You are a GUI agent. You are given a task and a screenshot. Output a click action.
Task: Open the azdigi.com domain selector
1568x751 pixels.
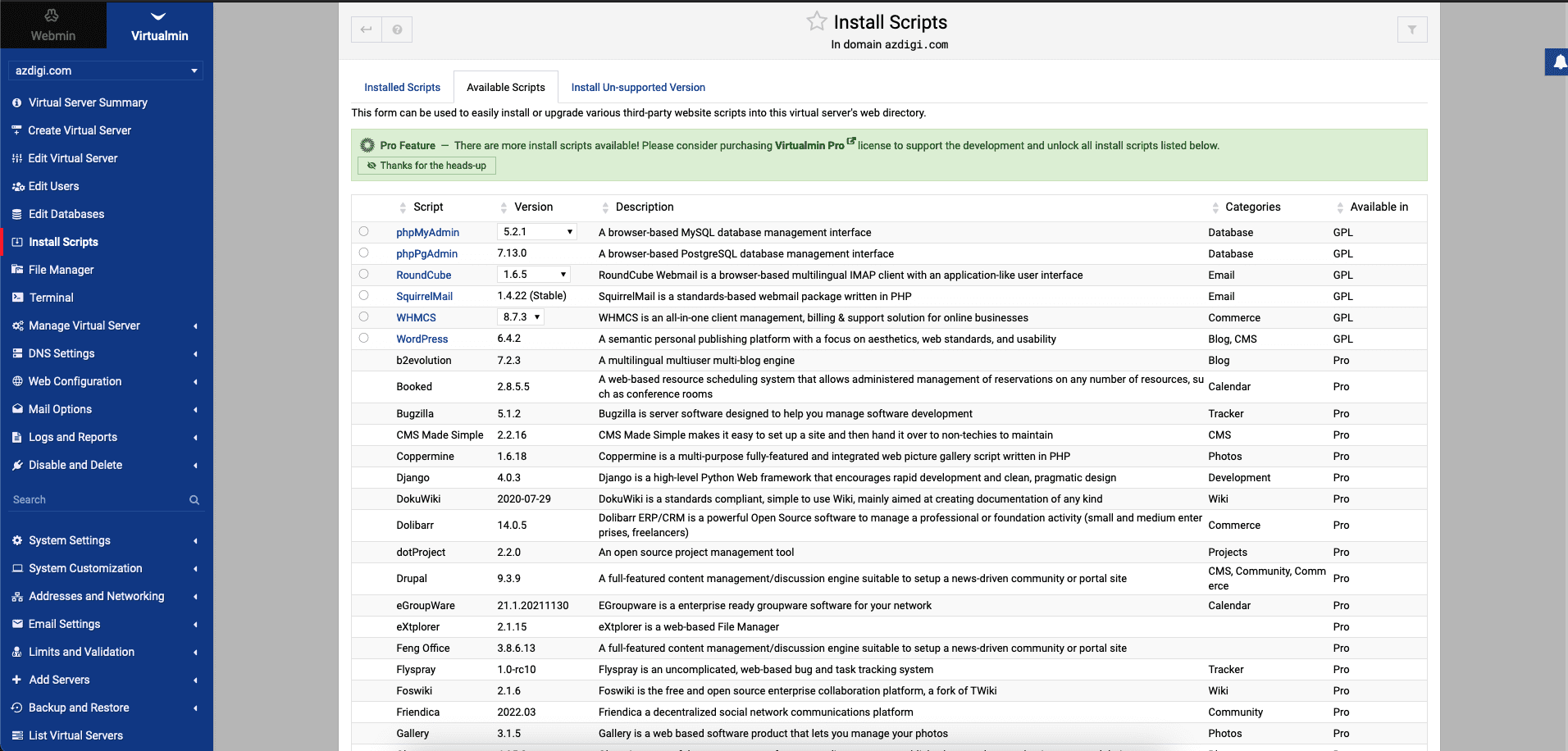tap(106, 71)
